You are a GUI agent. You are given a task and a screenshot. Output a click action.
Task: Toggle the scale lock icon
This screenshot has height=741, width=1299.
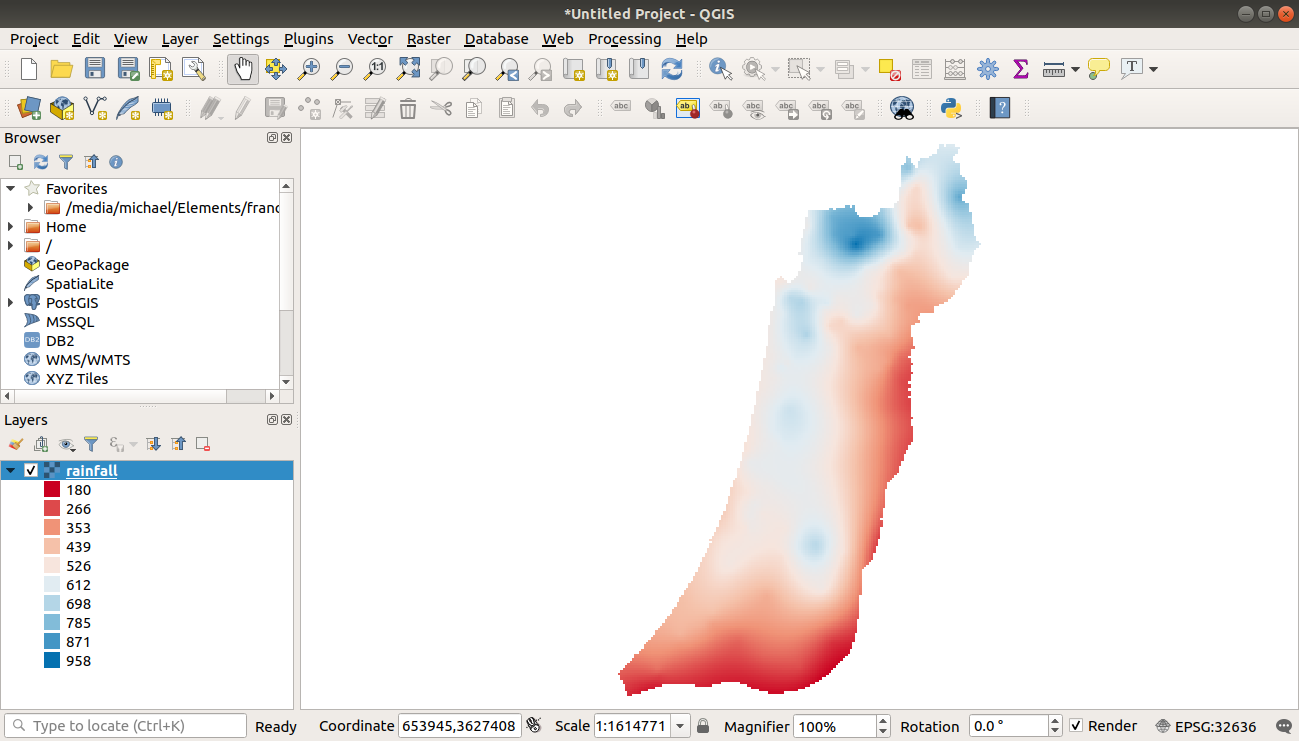[x=703, y=726]
